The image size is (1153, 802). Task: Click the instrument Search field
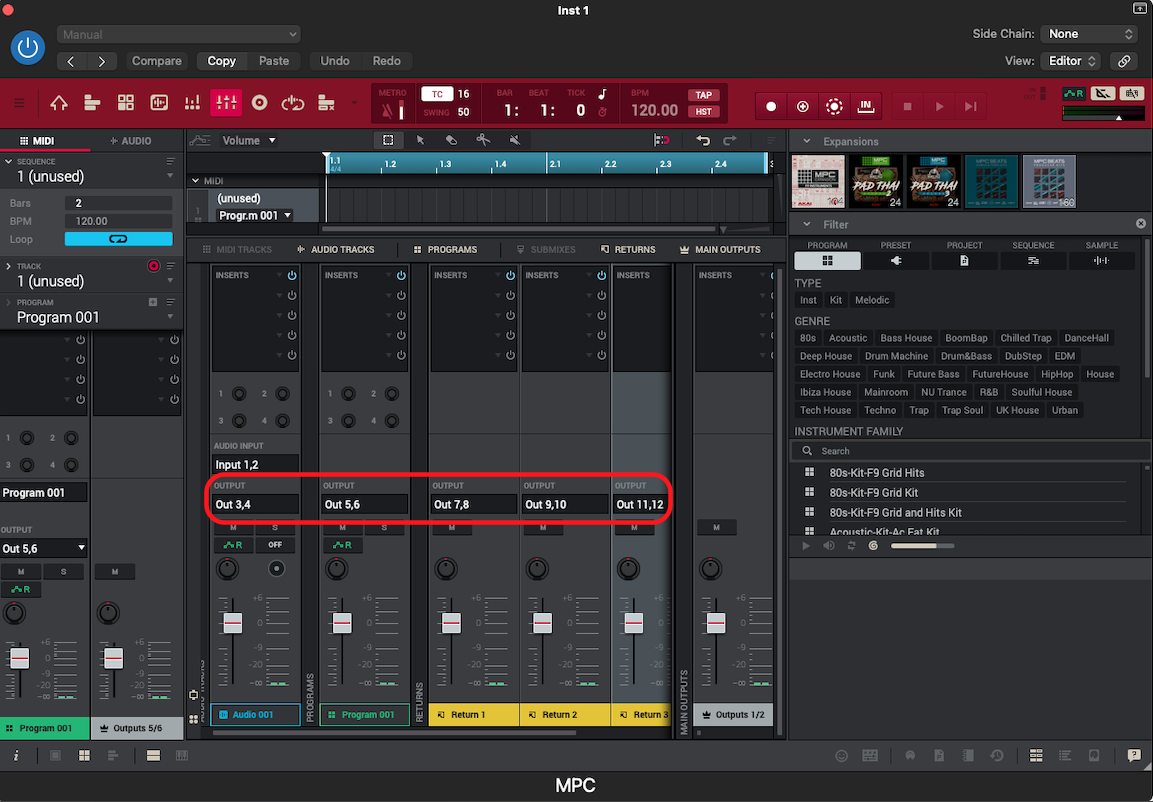pyautogui.click(x=971, y=451)
